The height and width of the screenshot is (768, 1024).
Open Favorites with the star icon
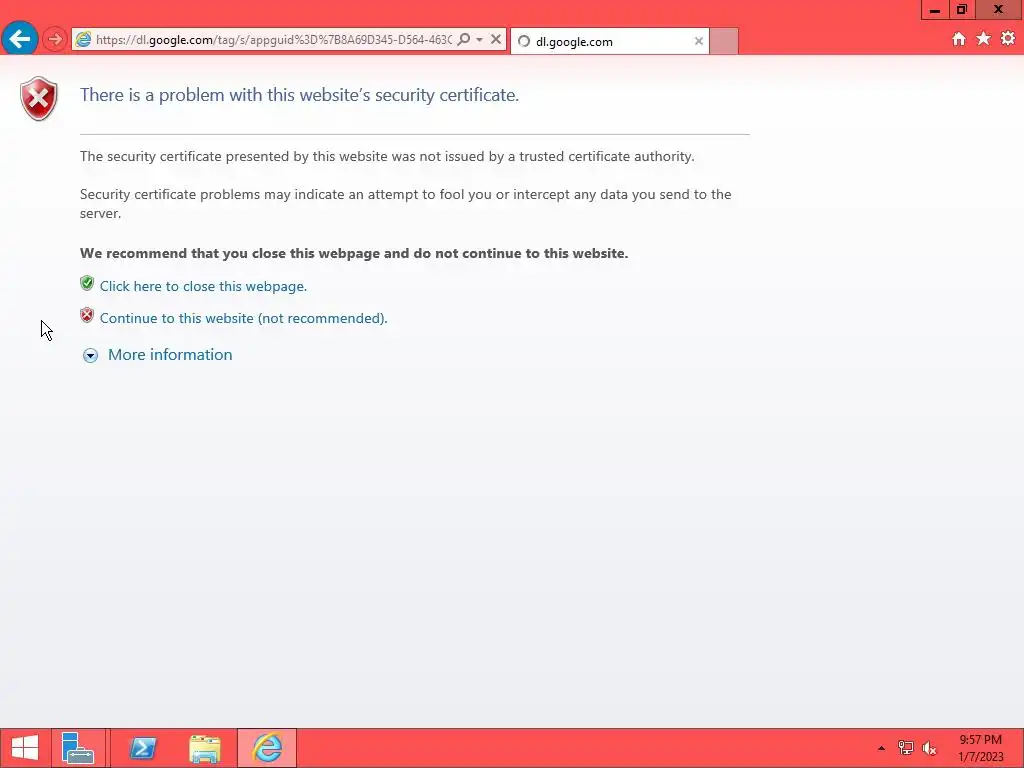tap(983, 39)
